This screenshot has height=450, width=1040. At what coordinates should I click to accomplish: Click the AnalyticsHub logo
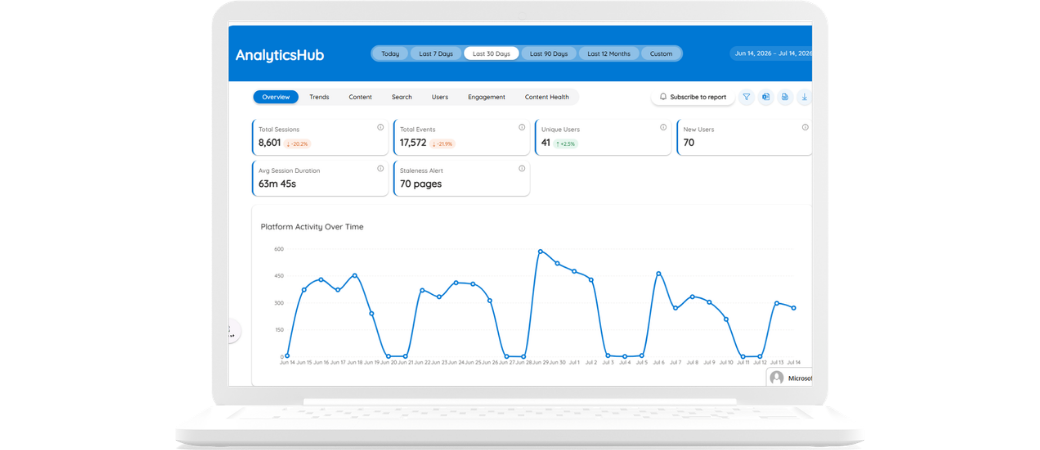coord(280,55)
